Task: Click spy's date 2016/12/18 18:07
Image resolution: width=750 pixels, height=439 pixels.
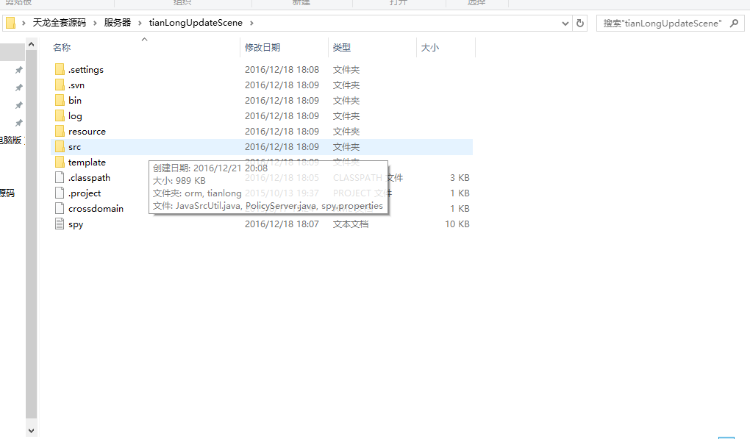Action: pyautogui.click(x=282, y=224)
